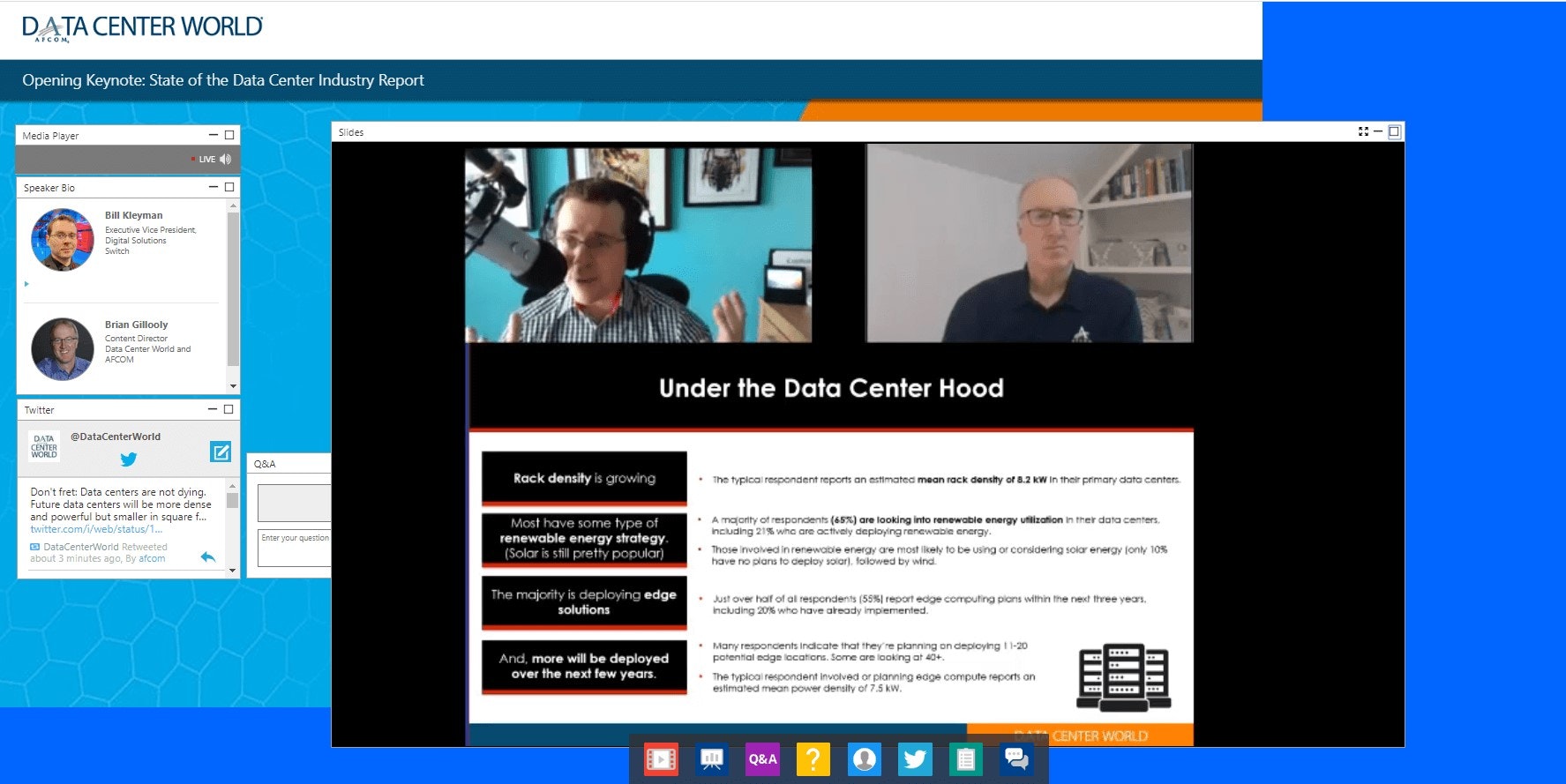This screenshot has height=784, width=1566.
Task: Open Help with the yellow question mark
Action: (x=813, y=758)
